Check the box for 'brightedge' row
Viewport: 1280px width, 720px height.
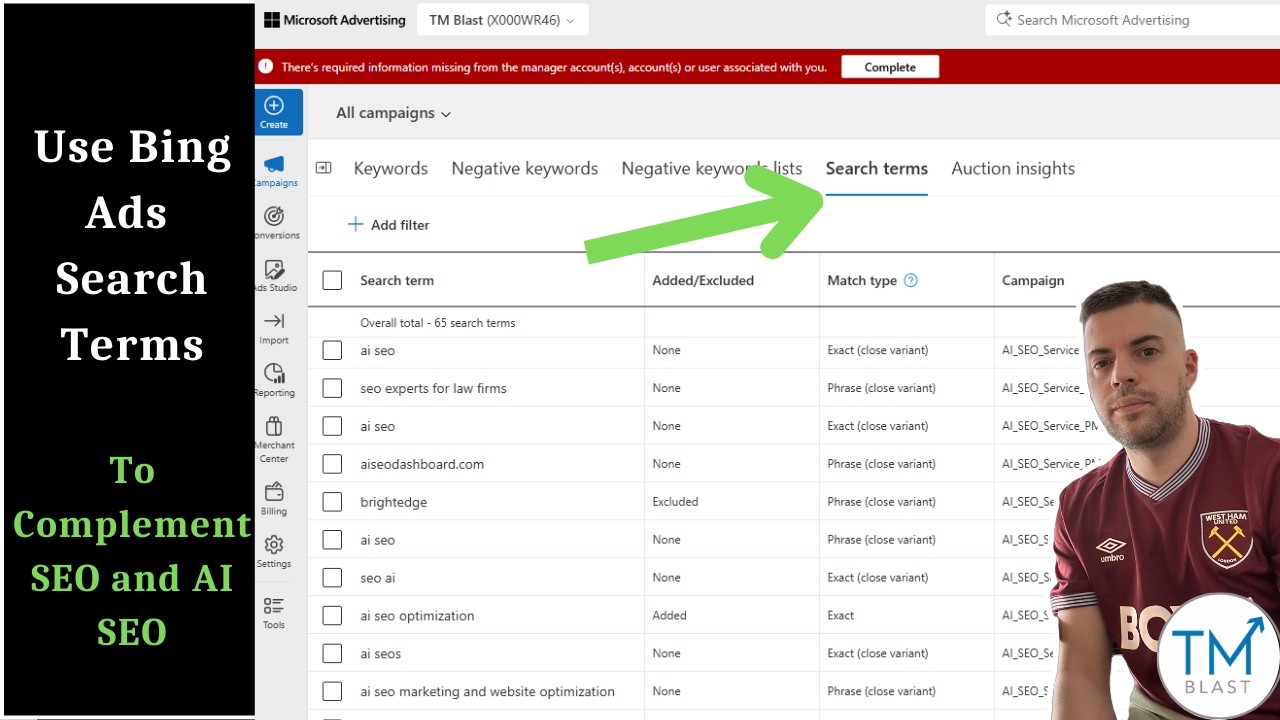[332, 502]
